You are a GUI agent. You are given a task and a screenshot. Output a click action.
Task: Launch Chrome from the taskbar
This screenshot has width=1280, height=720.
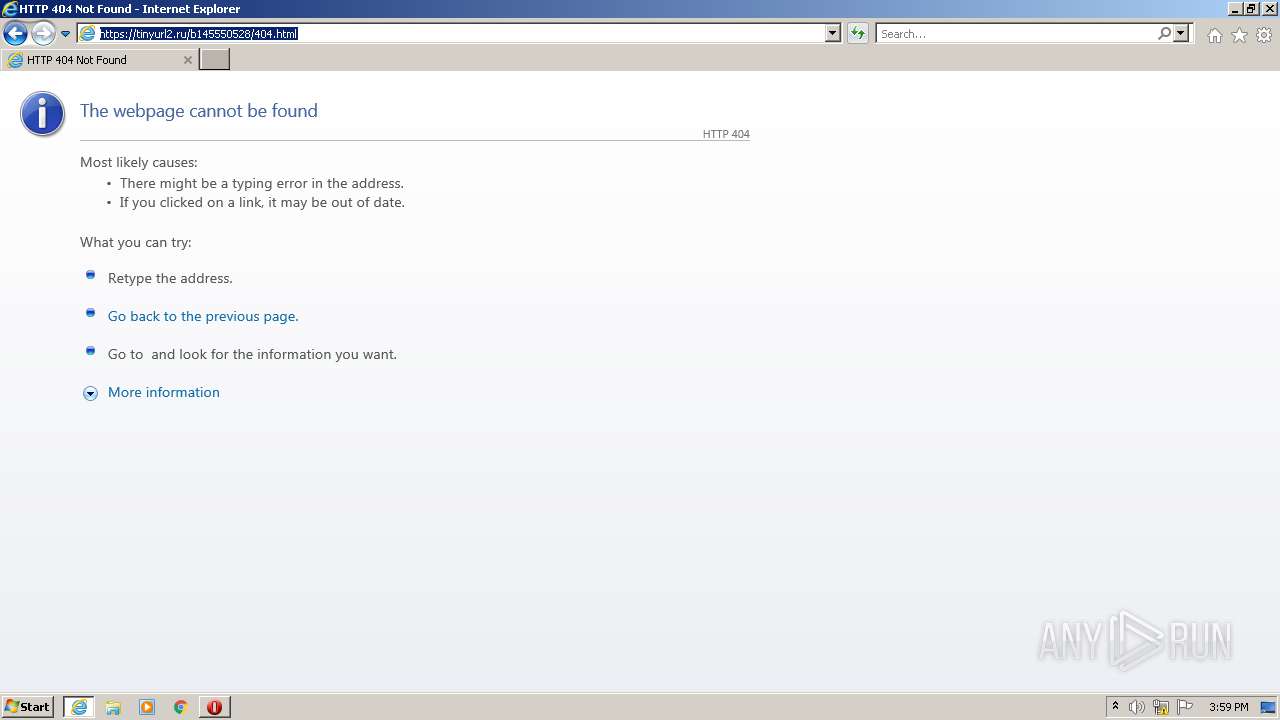click(181, 707)
